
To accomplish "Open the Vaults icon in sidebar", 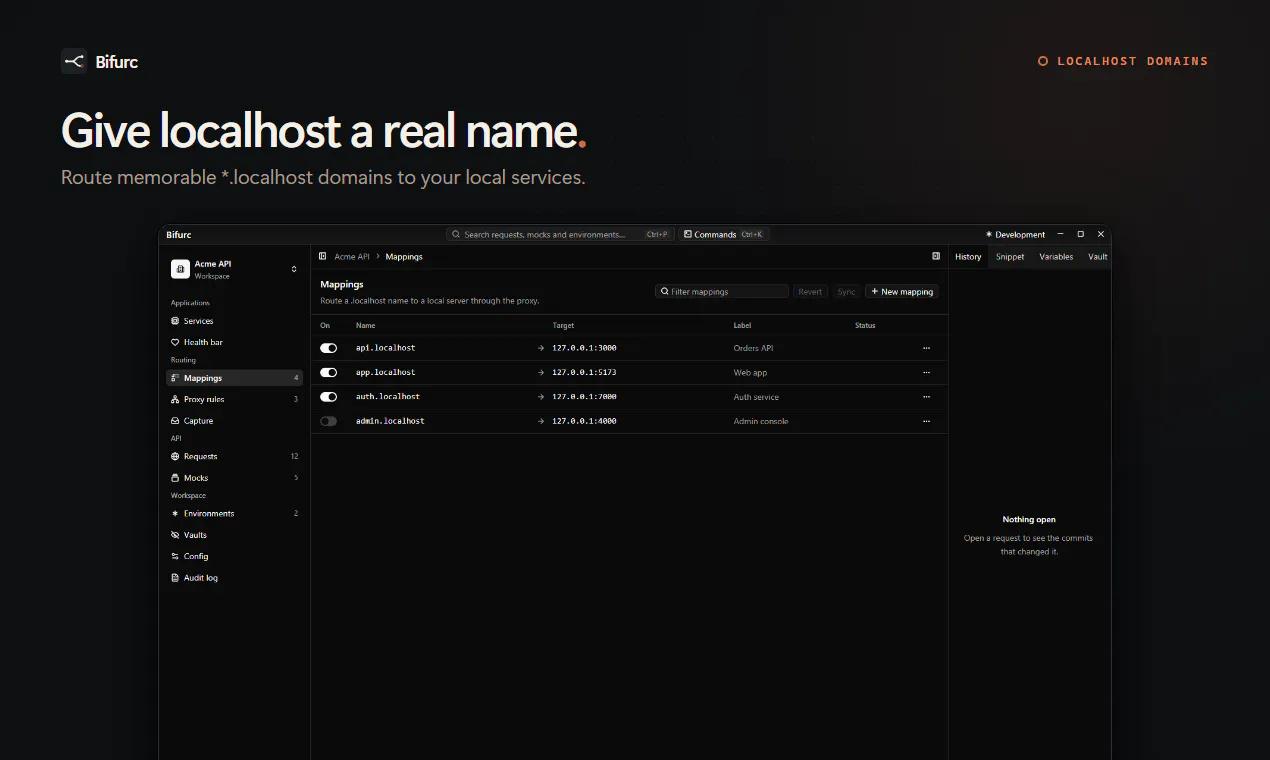I will tap(175, 535).
